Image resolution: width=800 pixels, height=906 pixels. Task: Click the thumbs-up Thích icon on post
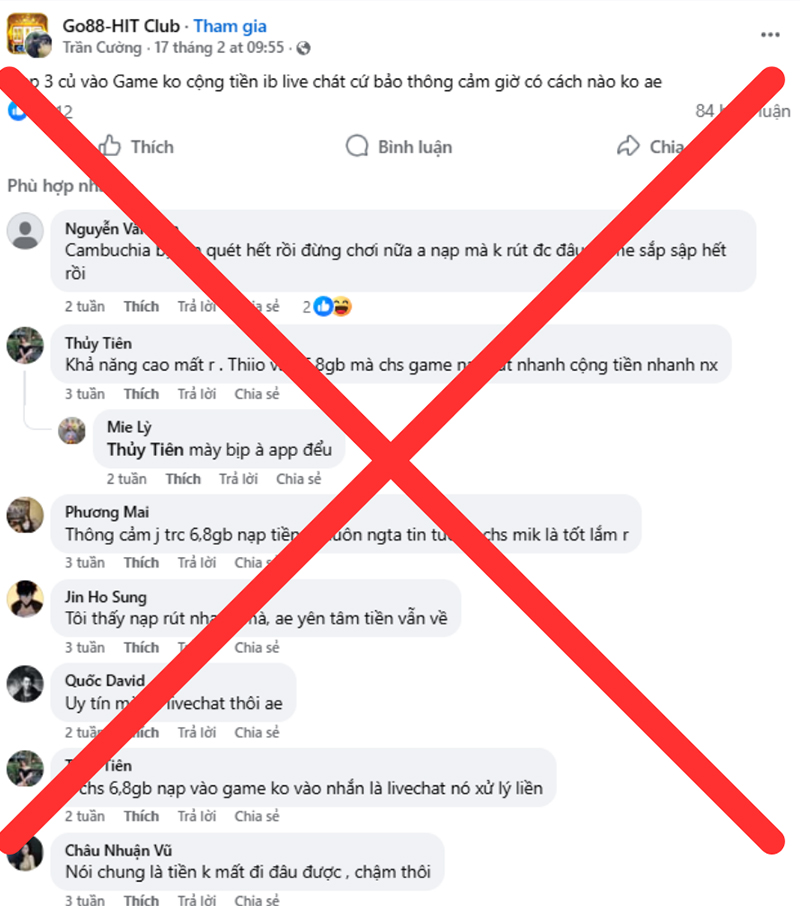110,146
